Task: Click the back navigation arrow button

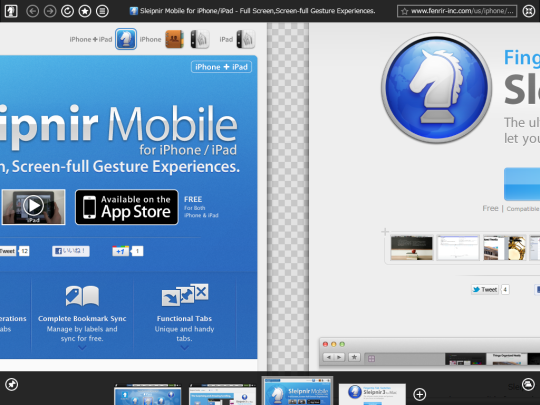Action: [32, 11]
